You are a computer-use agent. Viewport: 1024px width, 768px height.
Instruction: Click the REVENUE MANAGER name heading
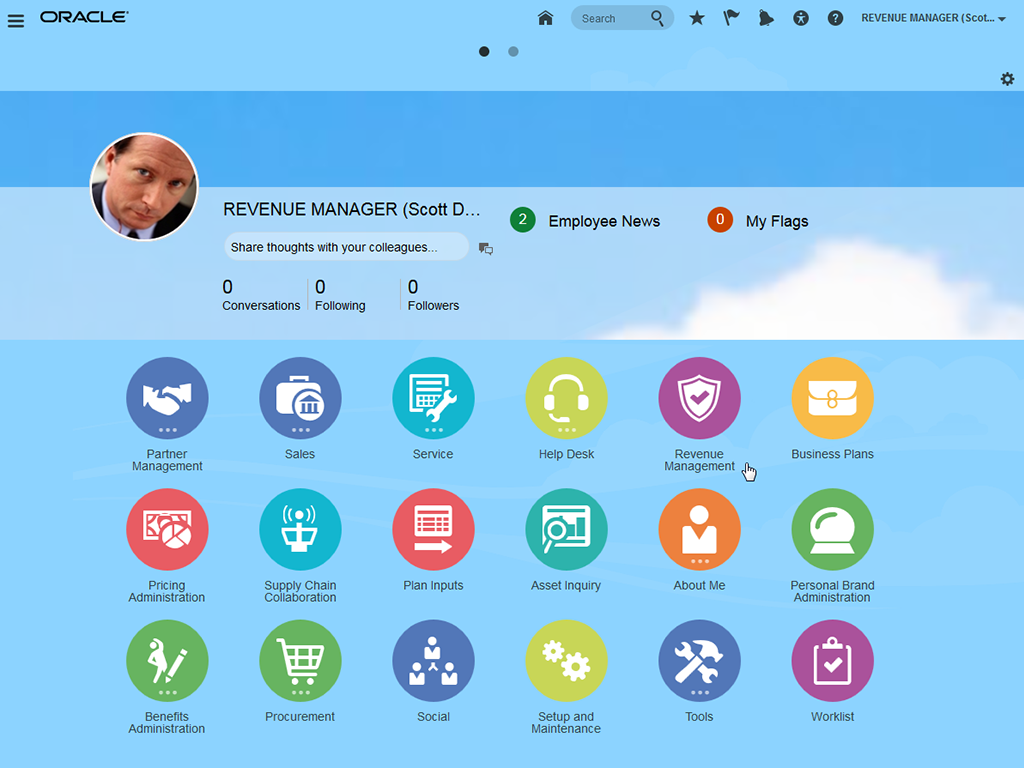point(351,209)
